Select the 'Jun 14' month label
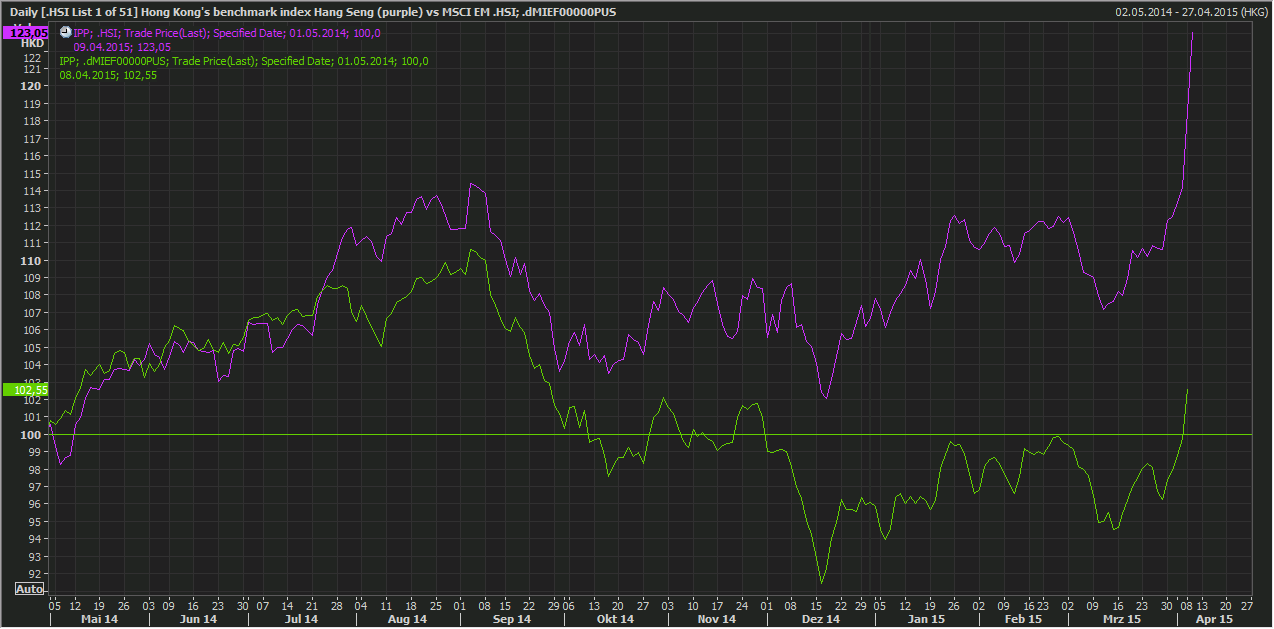The height and width of the screenshot is (629, 1274). pos(200,619)
